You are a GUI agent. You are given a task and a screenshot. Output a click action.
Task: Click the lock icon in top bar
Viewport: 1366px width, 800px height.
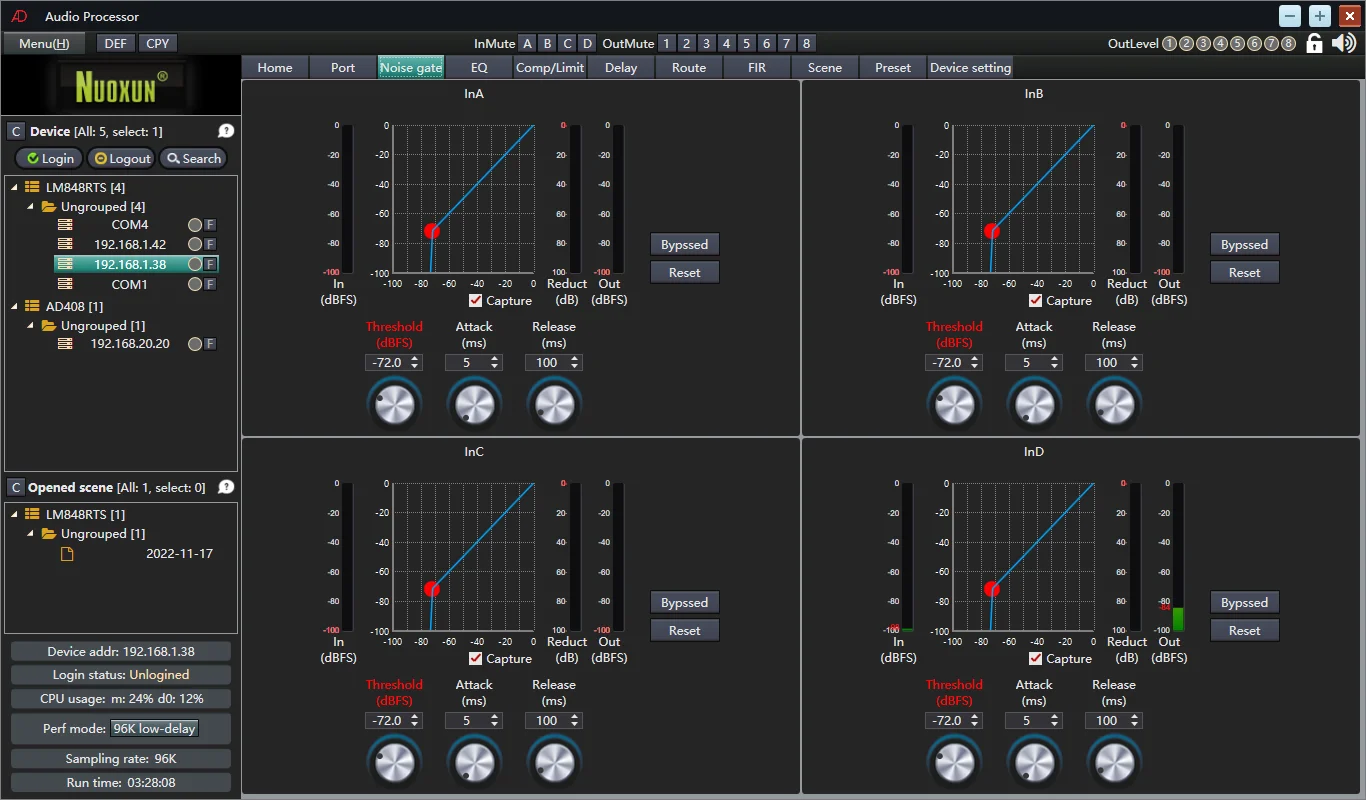click(x=1315, y=43)
